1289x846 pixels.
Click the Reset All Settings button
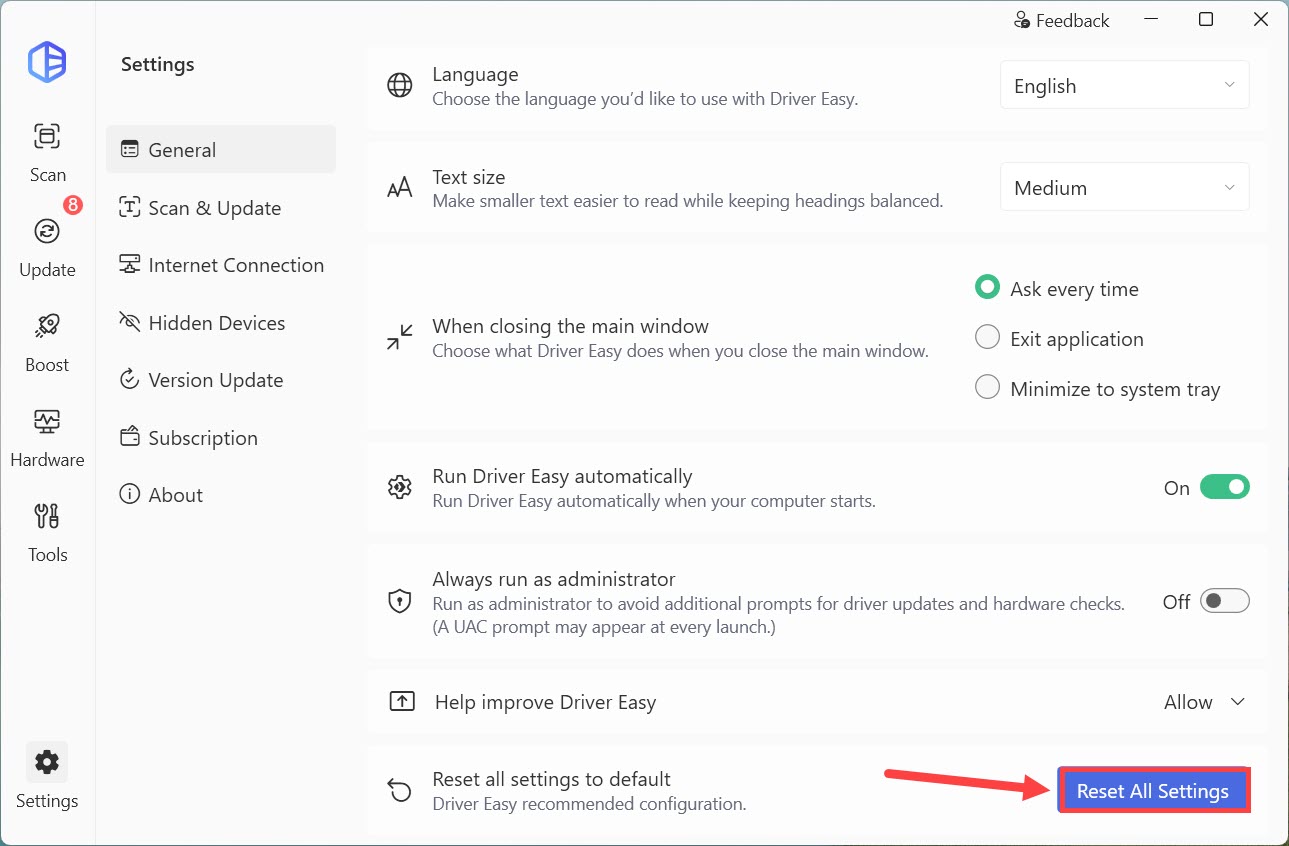(1153, 791)
